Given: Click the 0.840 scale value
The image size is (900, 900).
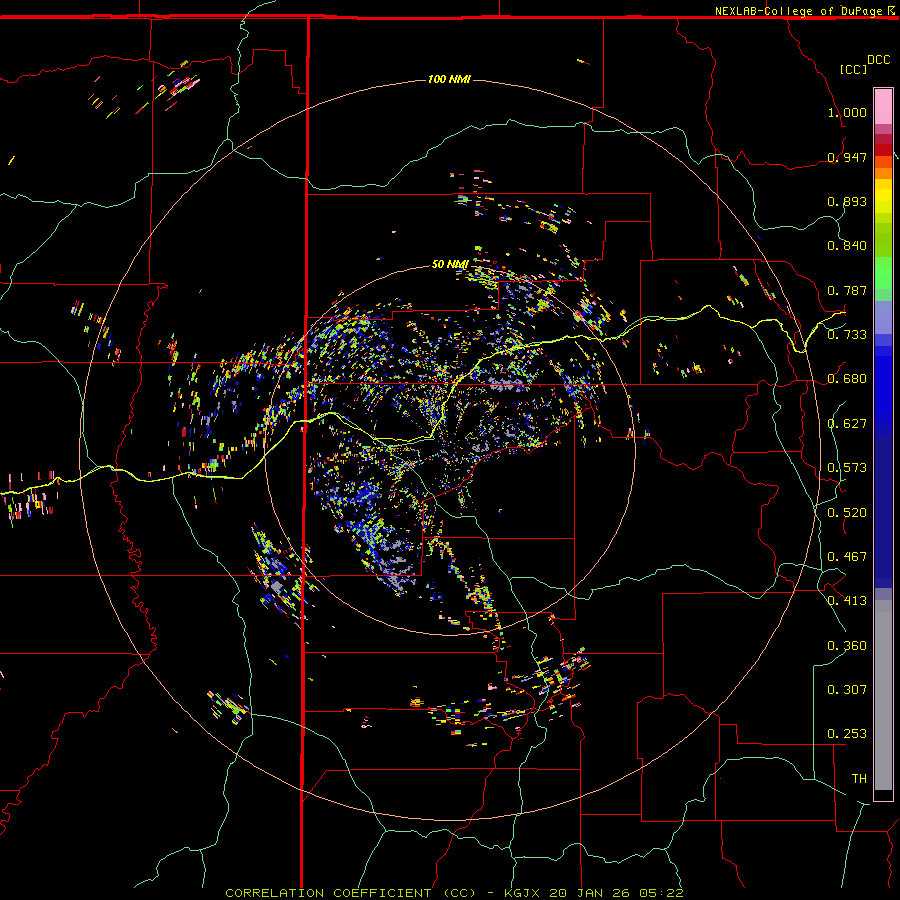Looking at the screenshot, I should (847, 246).
